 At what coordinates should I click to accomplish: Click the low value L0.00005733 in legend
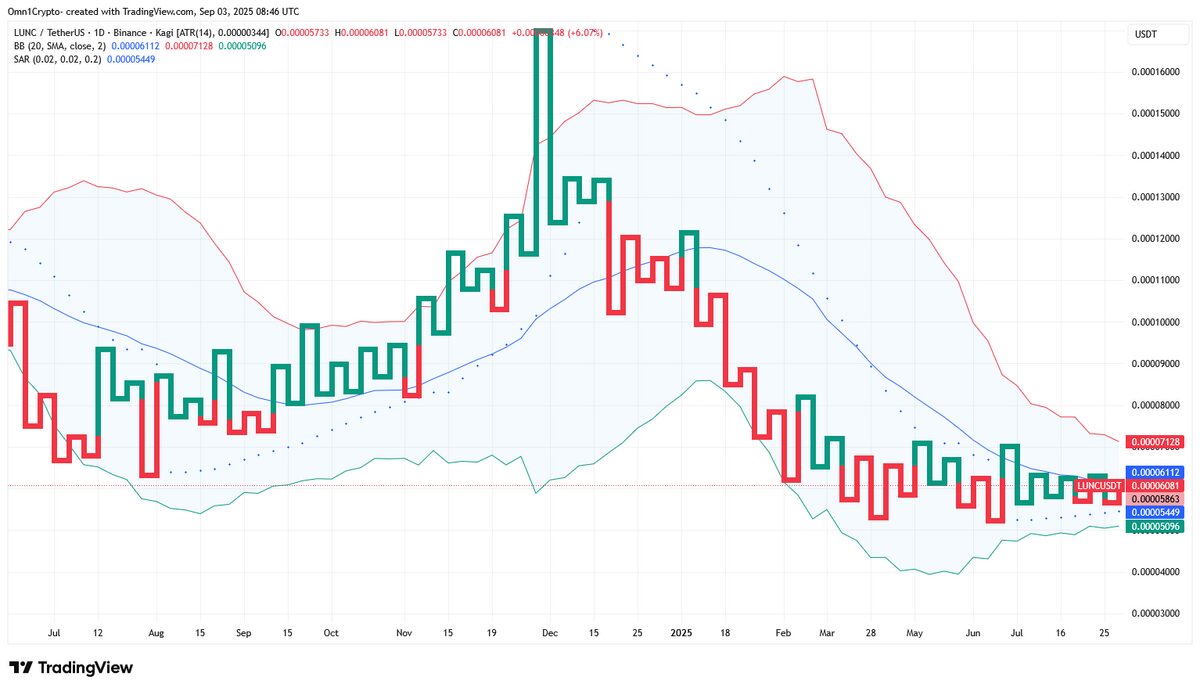(x=422, y=34)
